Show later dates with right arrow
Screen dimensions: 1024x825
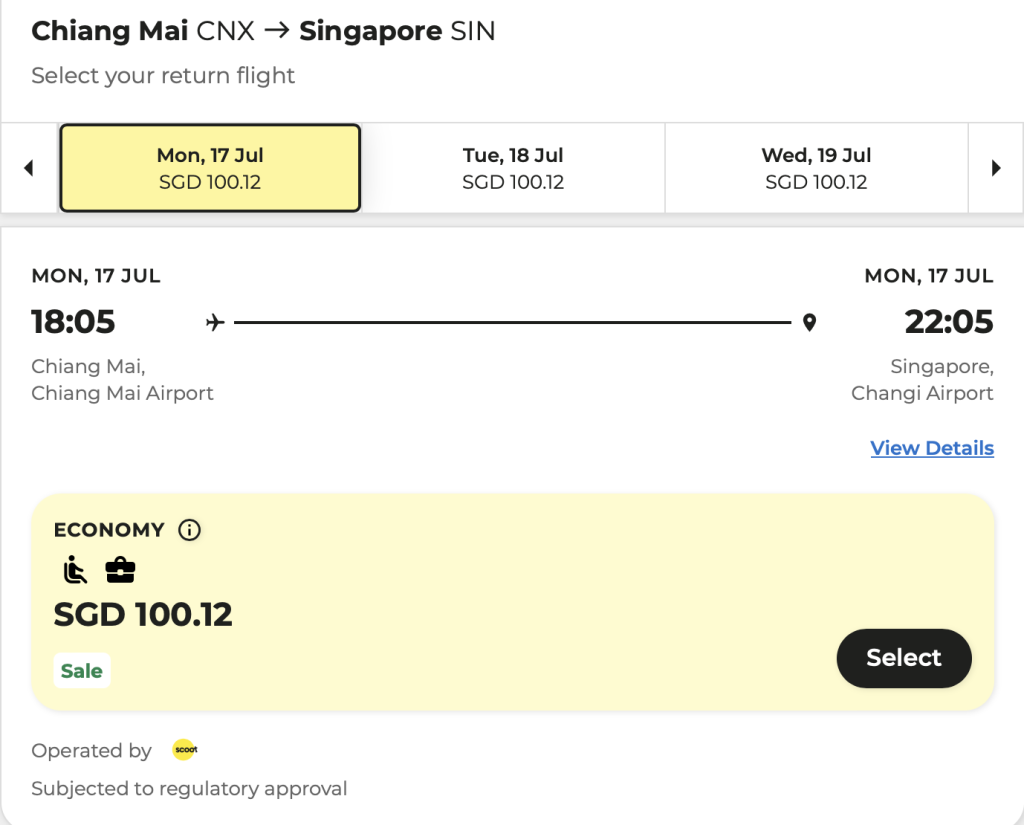tap(996, 168)
